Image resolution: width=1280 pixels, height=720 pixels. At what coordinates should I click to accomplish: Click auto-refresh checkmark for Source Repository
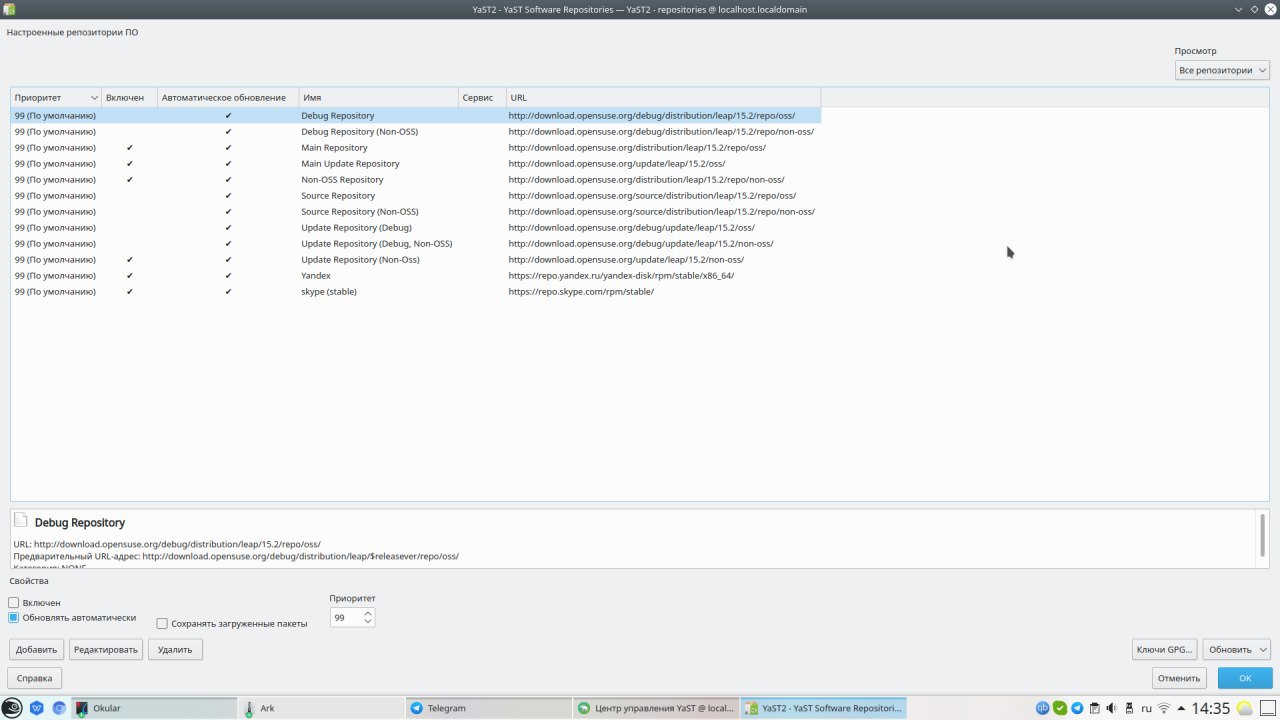[228, 196]
